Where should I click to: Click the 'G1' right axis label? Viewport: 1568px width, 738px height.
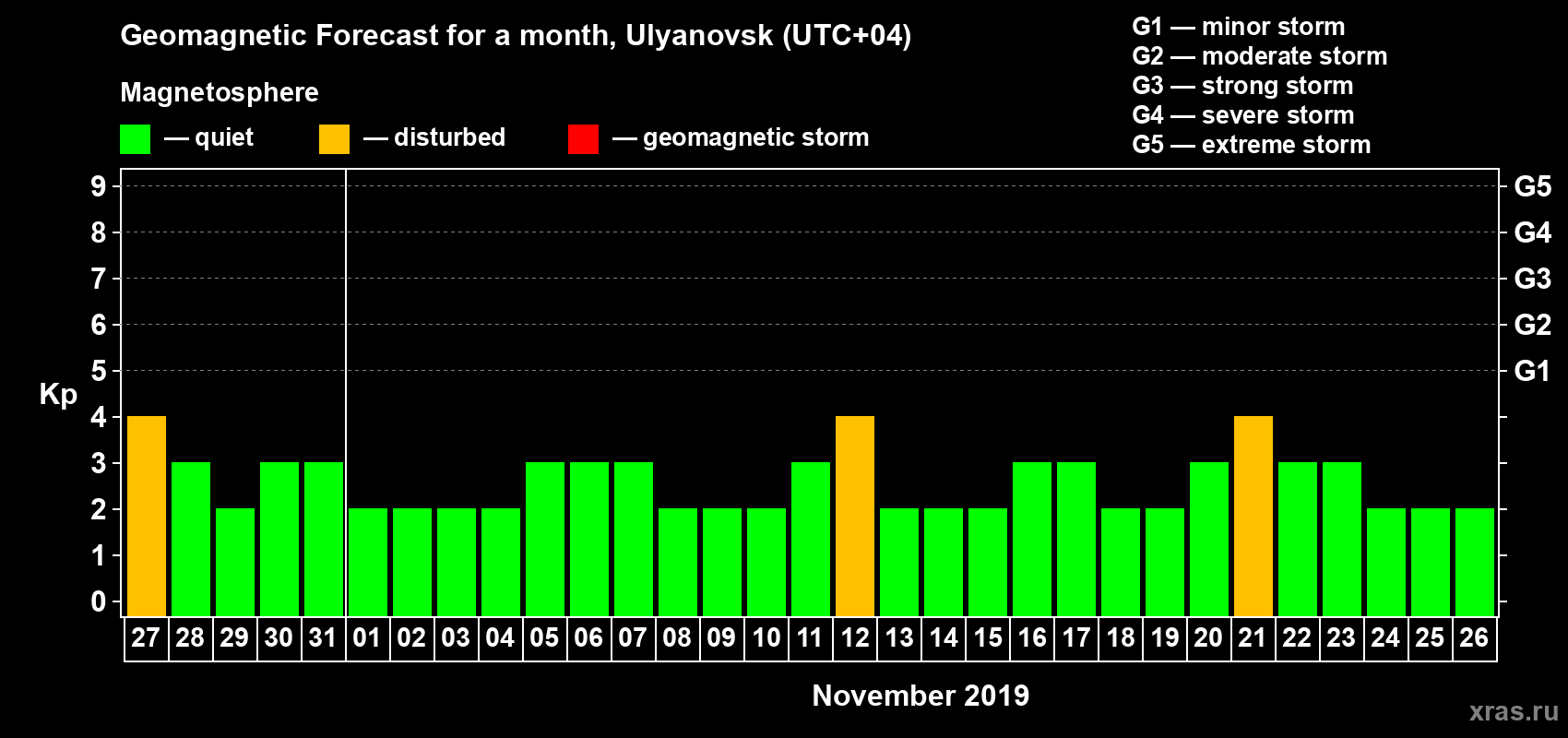(x=1533, y=371)
